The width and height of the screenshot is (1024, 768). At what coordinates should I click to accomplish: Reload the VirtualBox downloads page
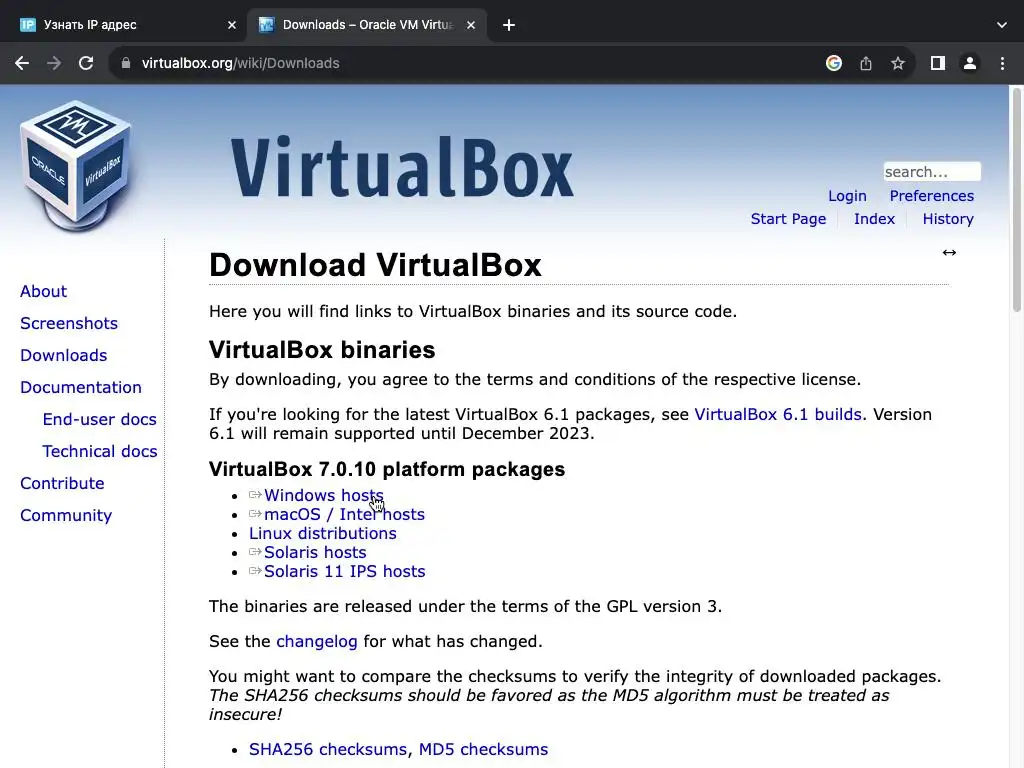click(86, 63)
